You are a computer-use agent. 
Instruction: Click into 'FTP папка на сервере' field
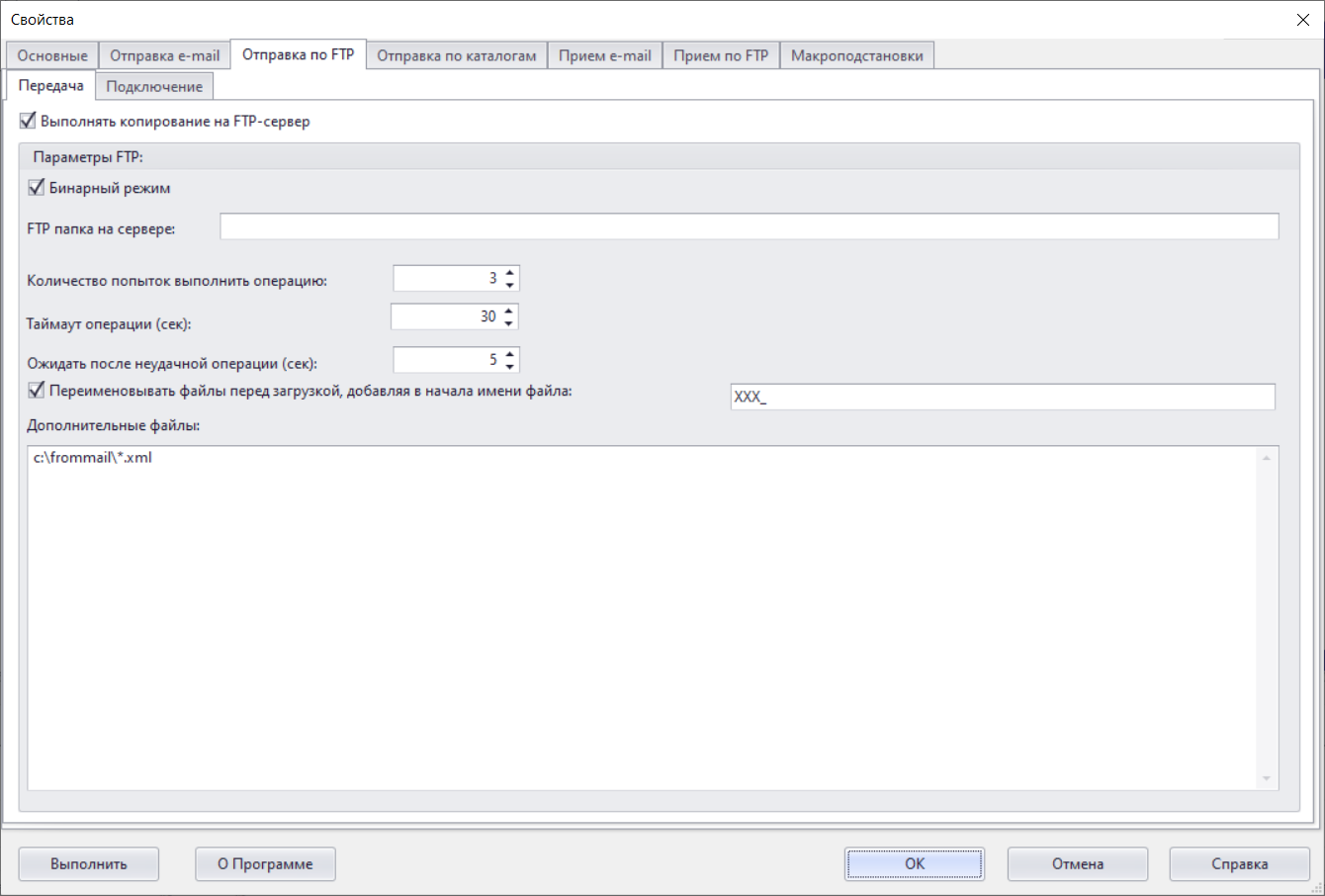tap(749, 226)
